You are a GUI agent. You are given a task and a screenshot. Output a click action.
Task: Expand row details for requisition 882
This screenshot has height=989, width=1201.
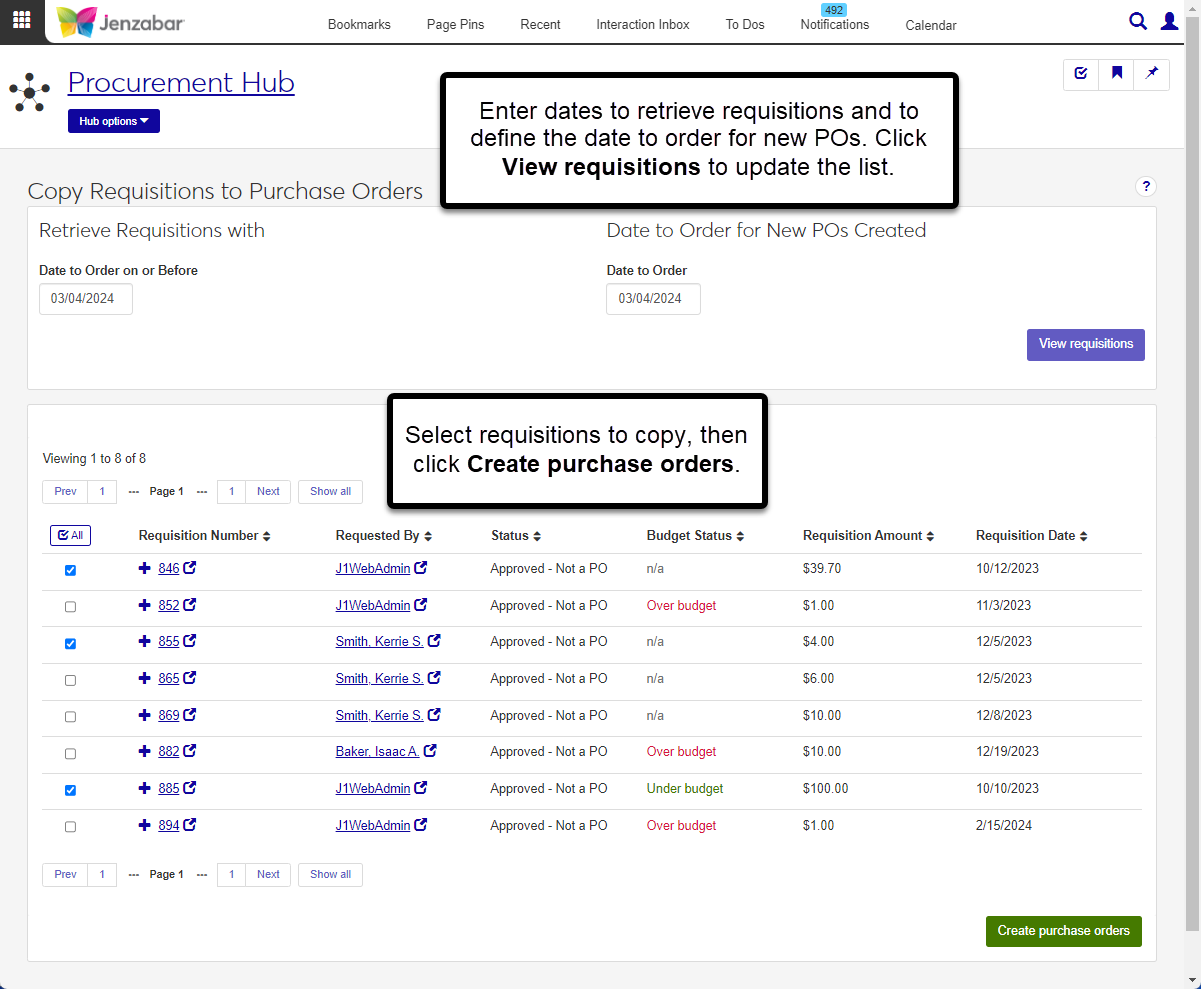click(144, 751)
